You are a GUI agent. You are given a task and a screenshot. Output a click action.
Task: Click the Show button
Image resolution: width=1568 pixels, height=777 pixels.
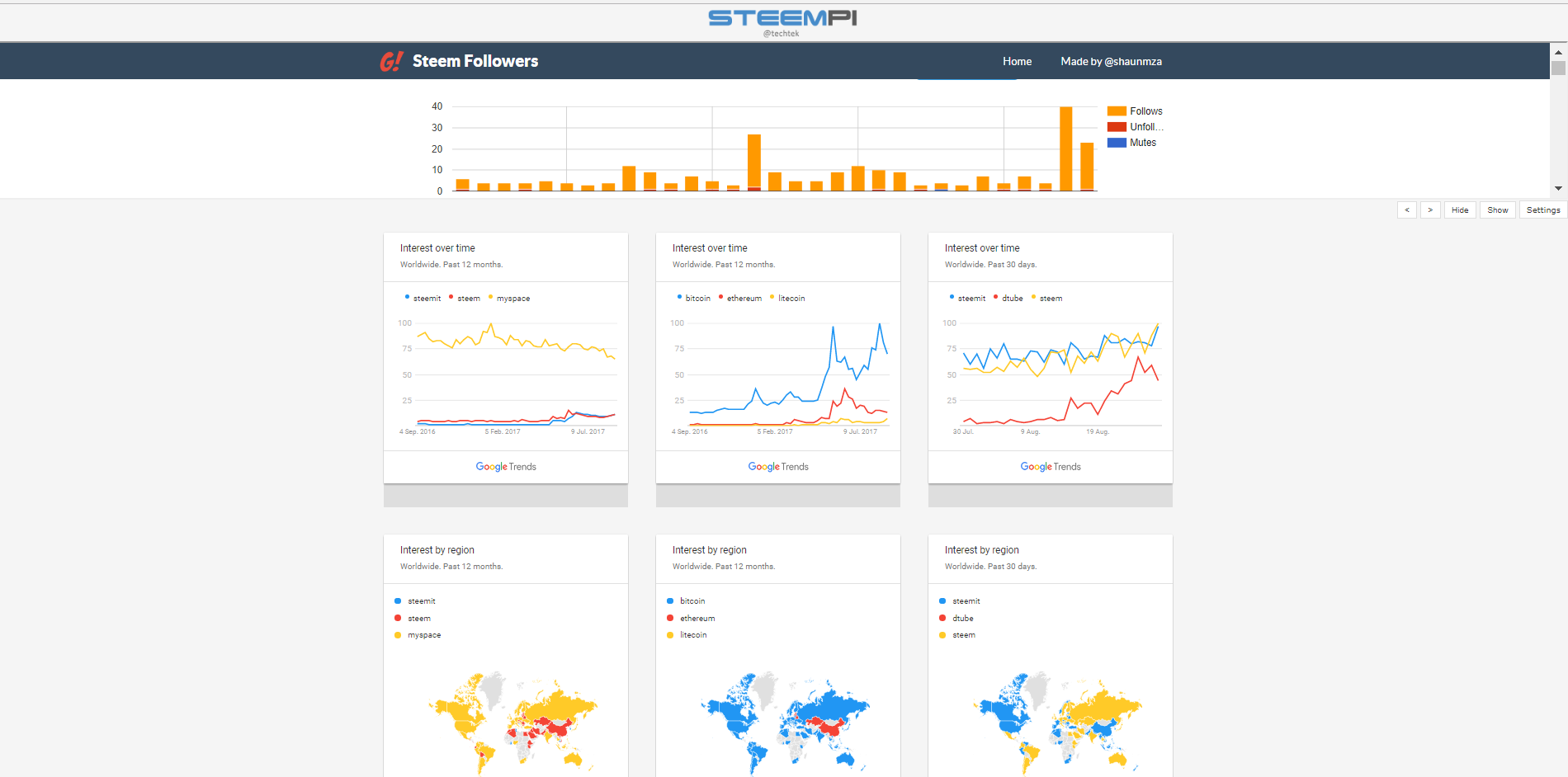(x=1497, y=210)
